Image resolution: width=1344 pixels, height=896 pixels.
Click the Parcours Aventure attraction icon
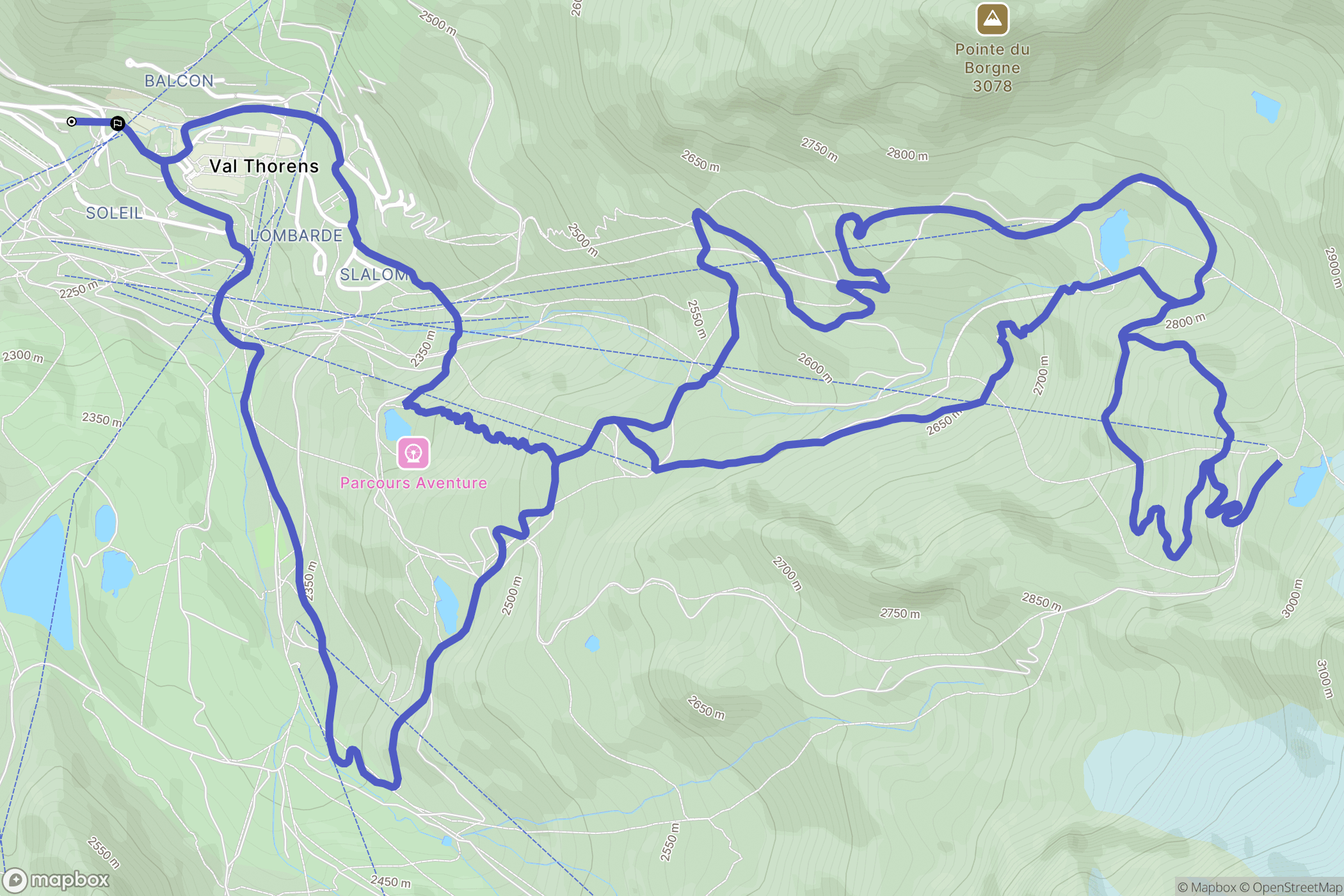point(413,453)
